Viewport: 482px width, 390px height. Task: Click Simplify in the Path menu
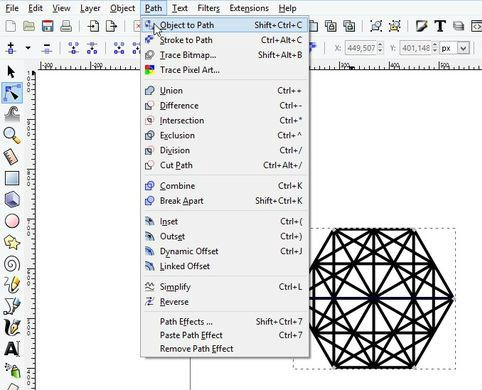[x=225, y=287]
